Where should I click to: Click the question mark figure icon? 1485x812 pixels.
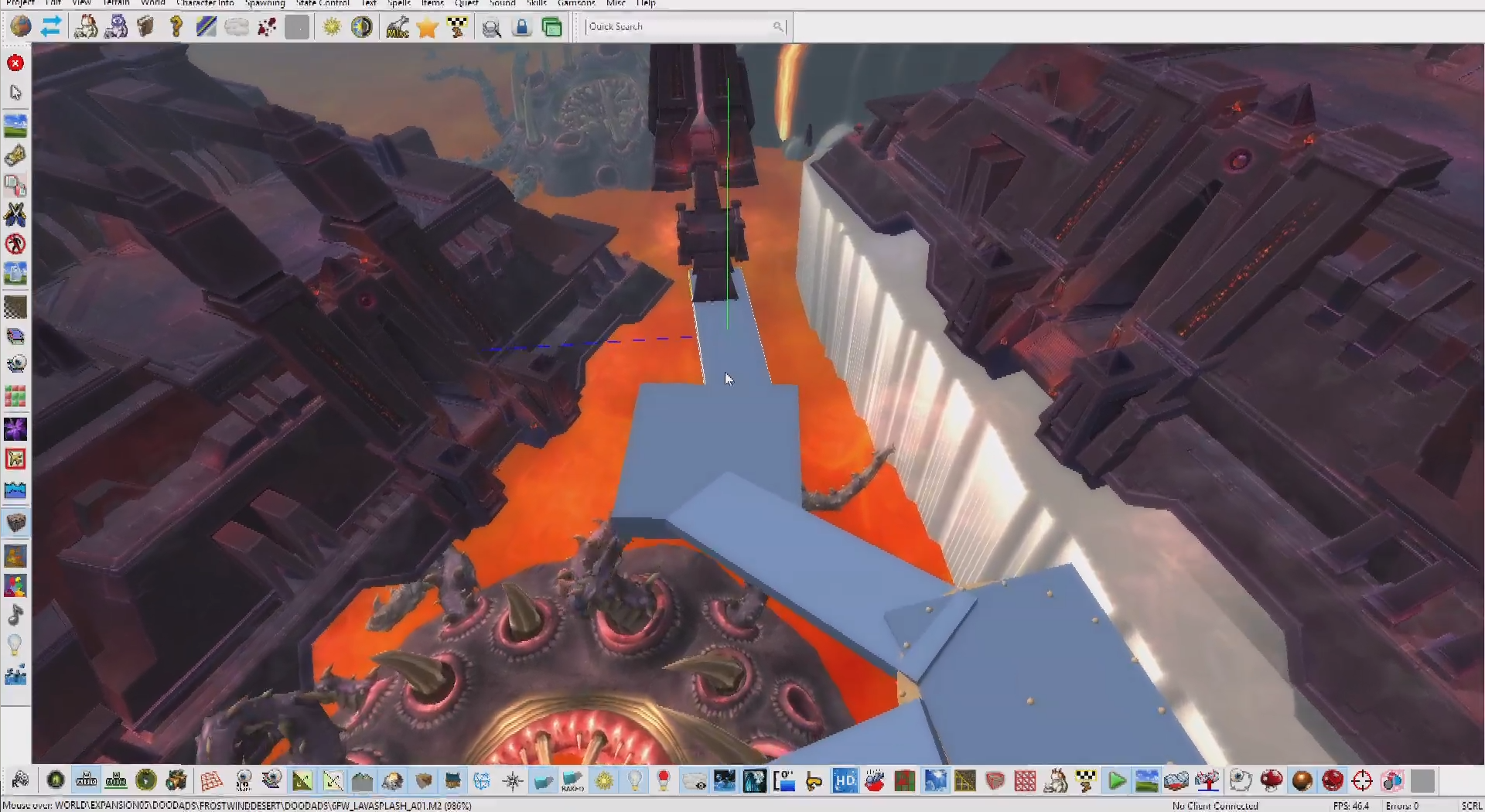point(176,27)
